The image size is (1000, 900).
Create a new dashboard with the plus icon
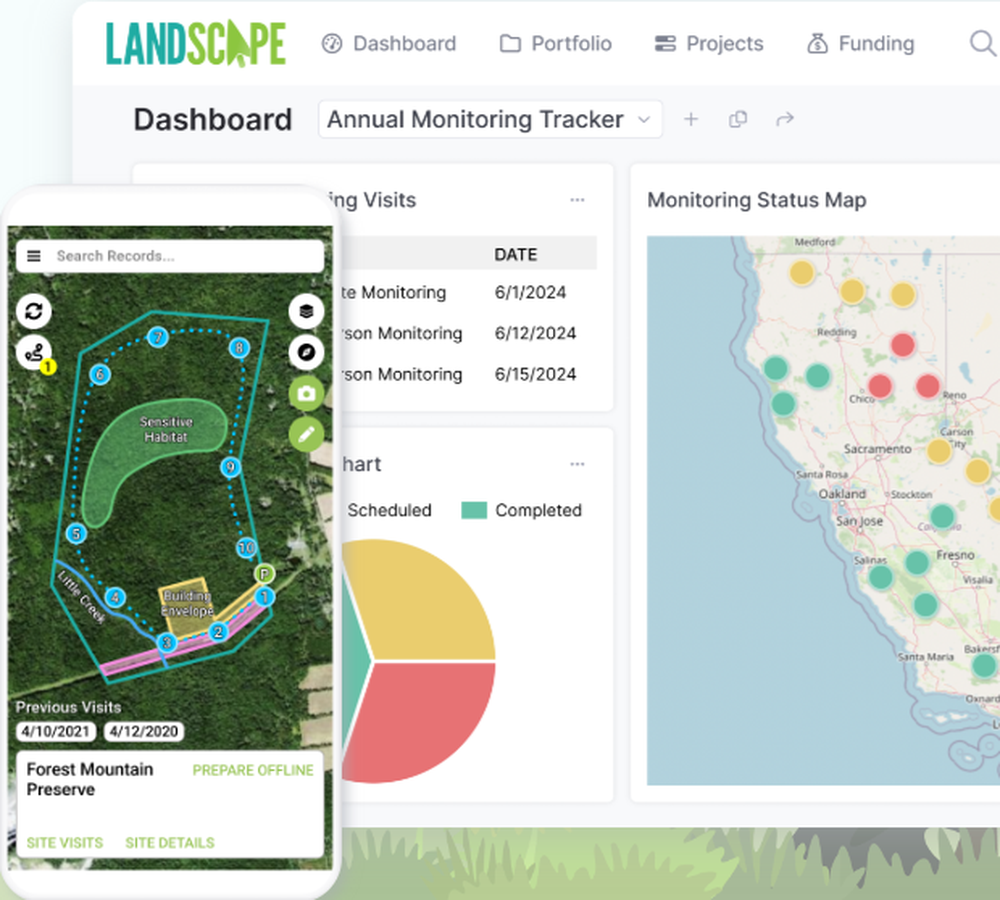(691, 119)
